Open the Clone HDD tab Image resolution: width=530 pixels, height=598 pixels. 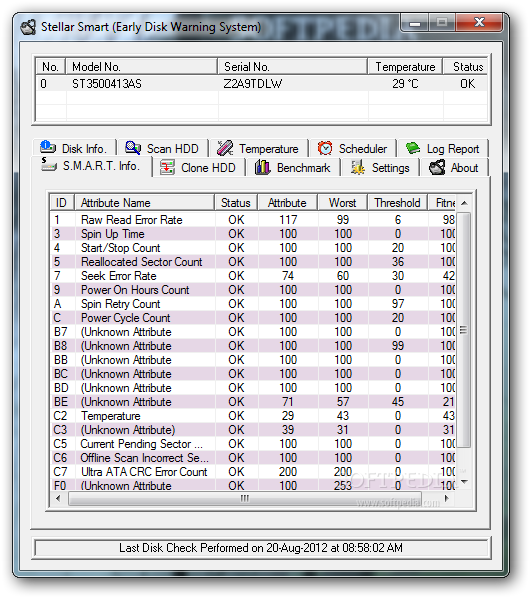199,168
